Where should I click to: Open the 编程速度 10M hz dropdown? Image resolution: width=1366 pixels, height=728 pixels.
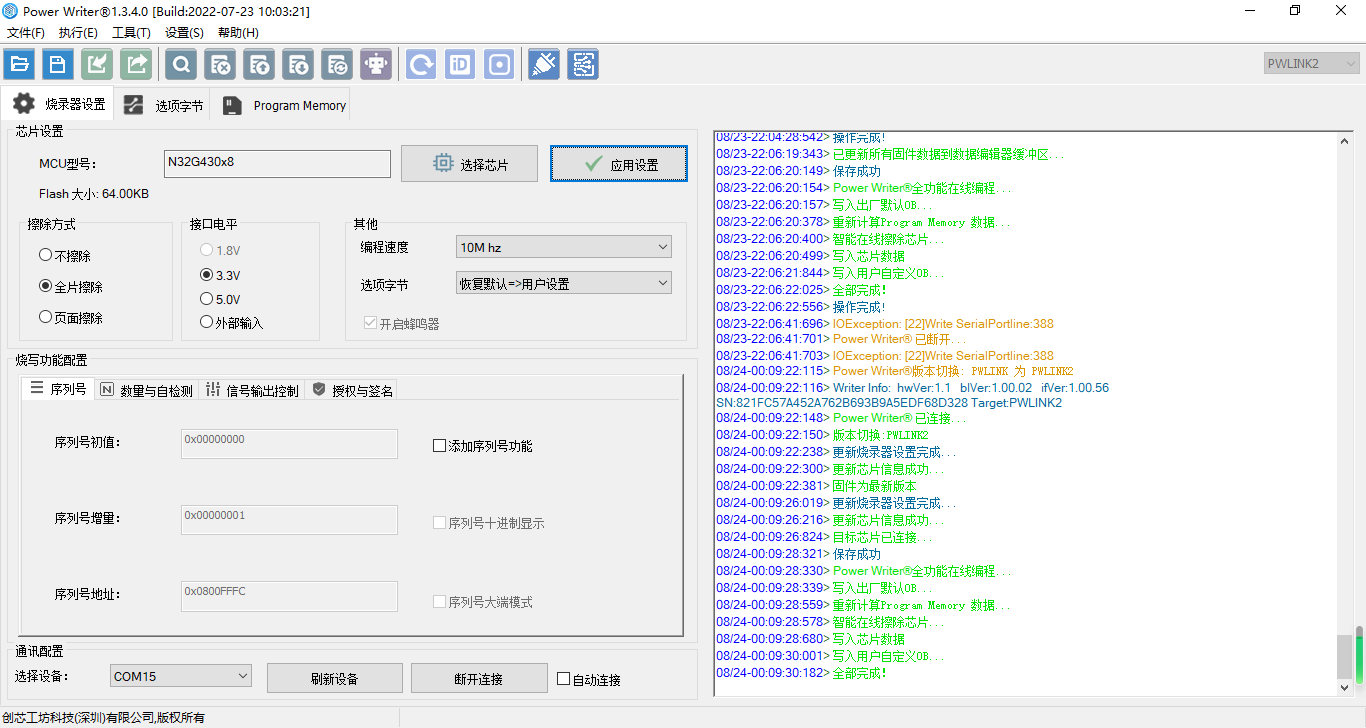pyautogui.click(x=564, y=247)
